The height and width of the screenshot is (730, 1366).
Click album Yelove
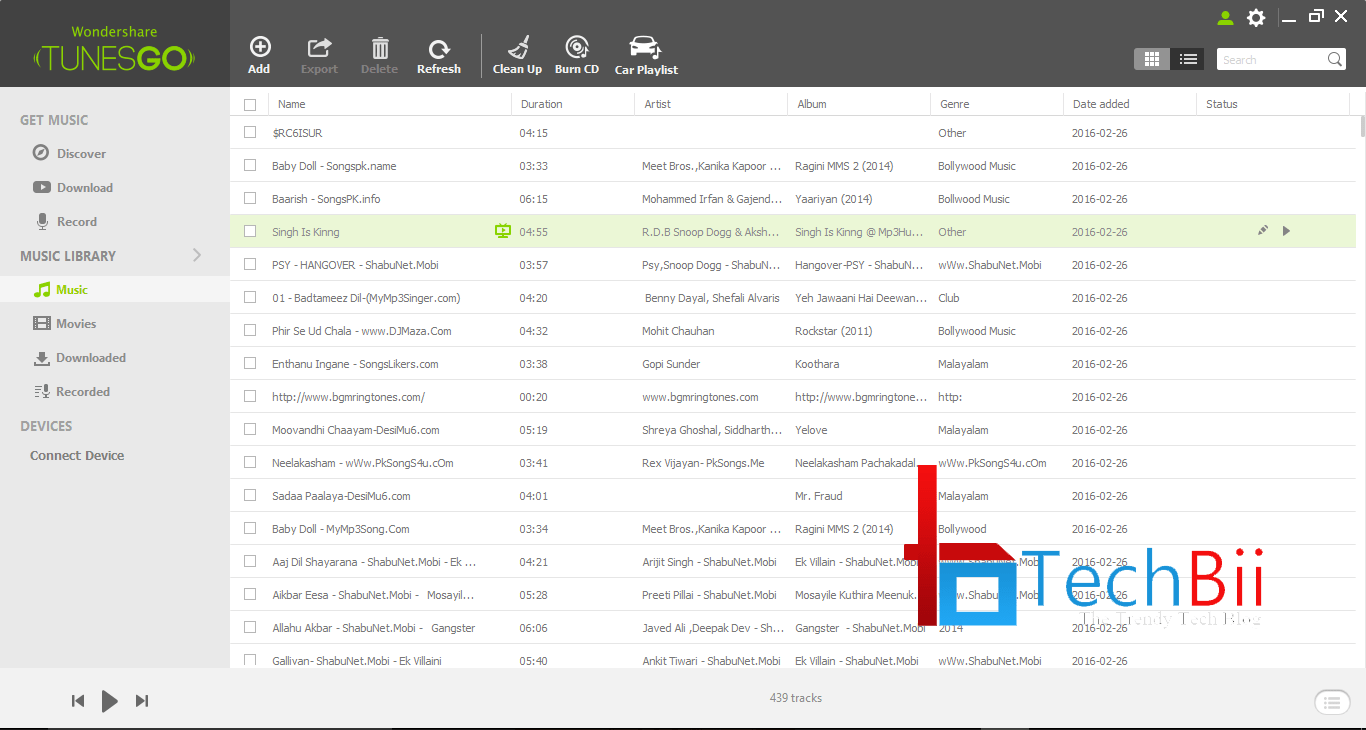pos(811,429)
